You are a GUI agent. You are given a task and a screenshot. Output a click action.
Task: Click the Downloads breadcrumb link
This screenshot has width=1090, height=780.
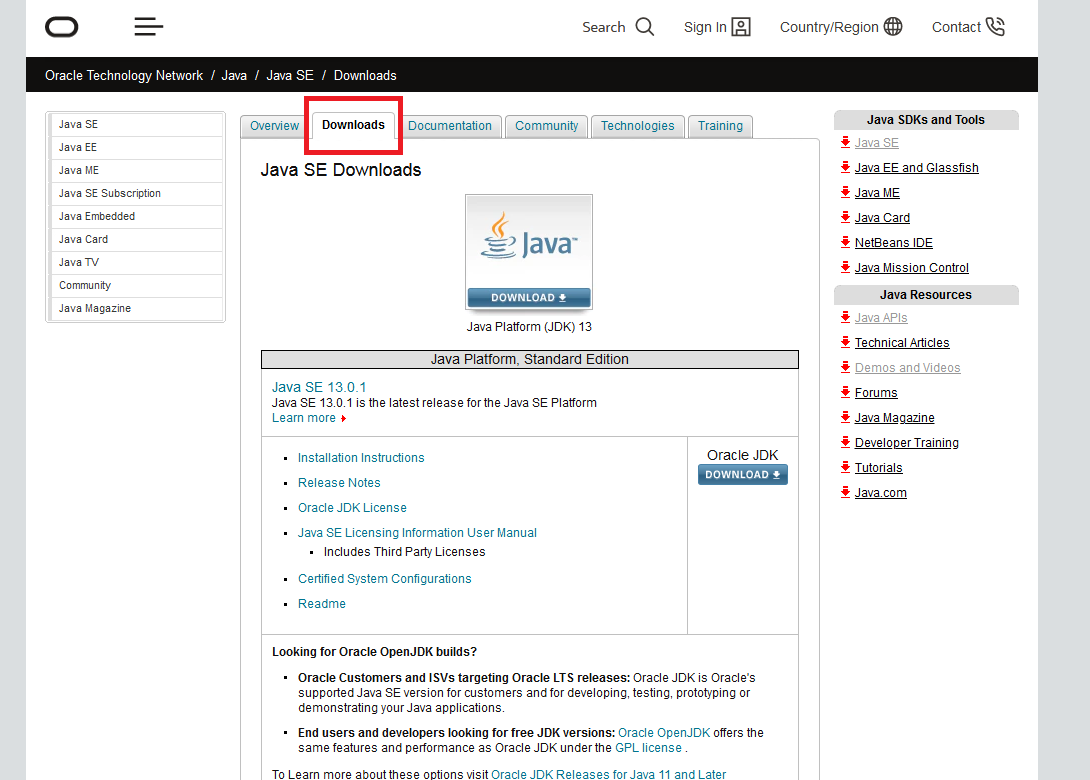[365, 75]
